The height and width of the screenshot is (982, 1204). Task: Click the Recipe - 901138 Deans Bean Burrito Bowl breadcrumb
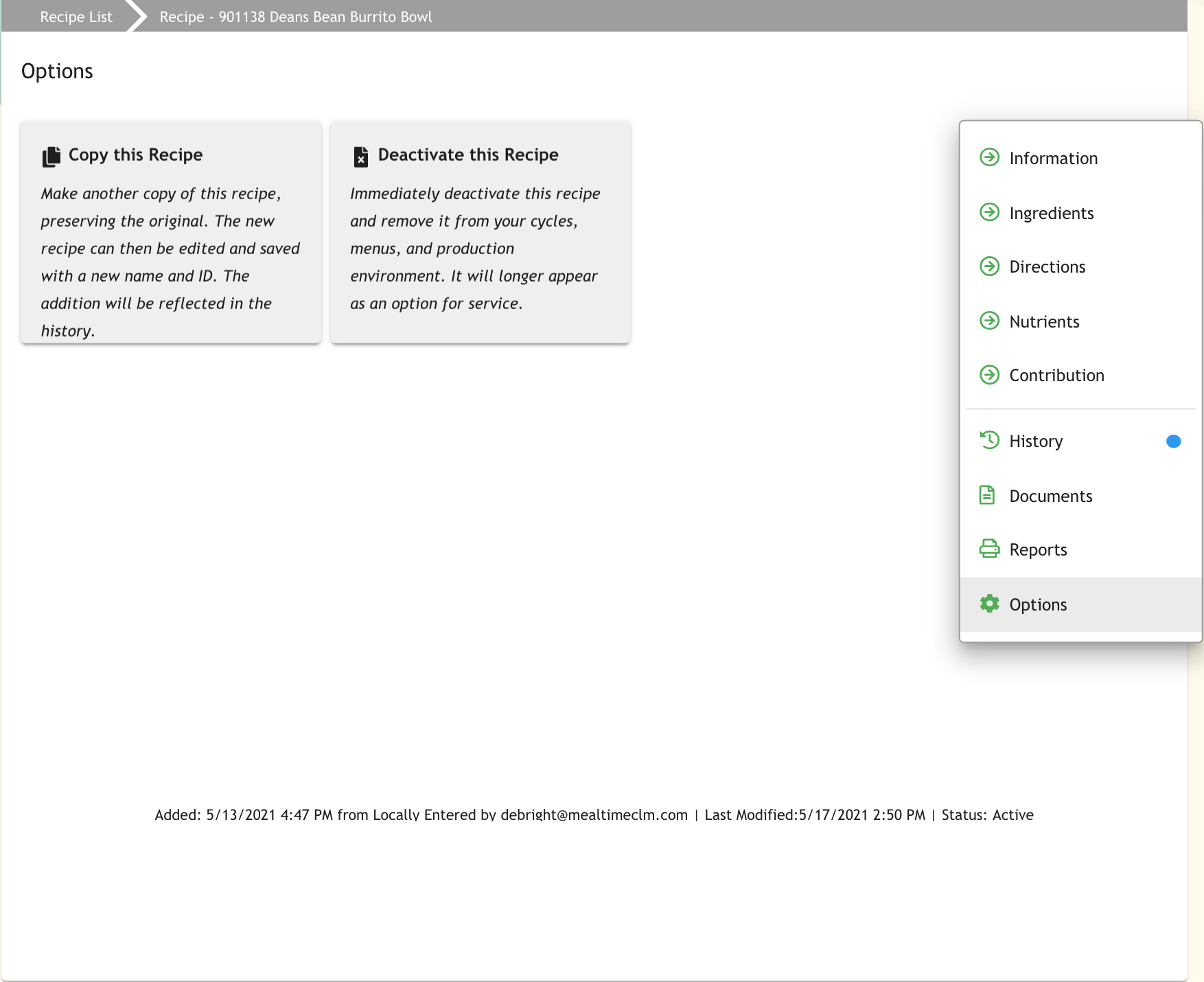click(x=296, y=16)
